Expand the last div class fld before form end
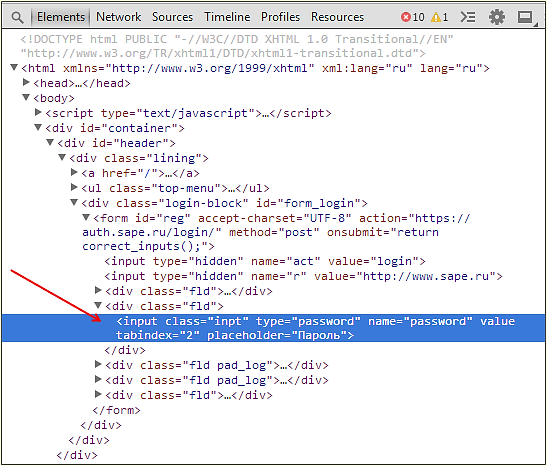The height and width of the screenshot is (466, 547). pos(98,394)
